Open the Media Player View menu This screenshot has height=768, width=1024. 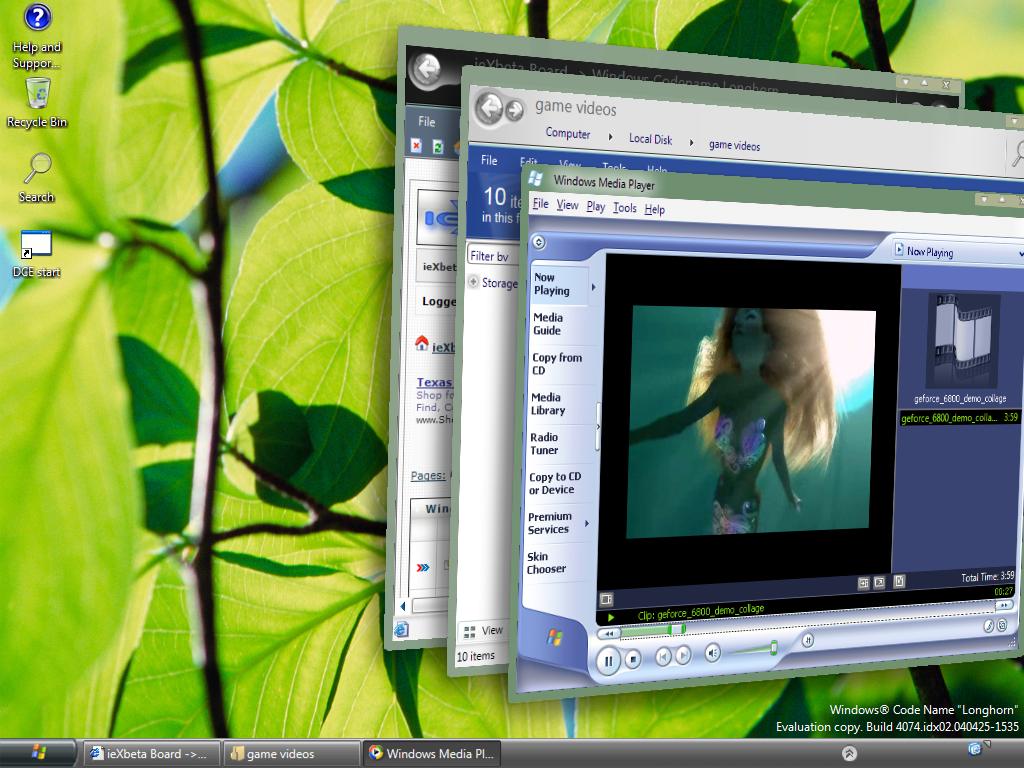pyautogui.click(x=568, y=205)
